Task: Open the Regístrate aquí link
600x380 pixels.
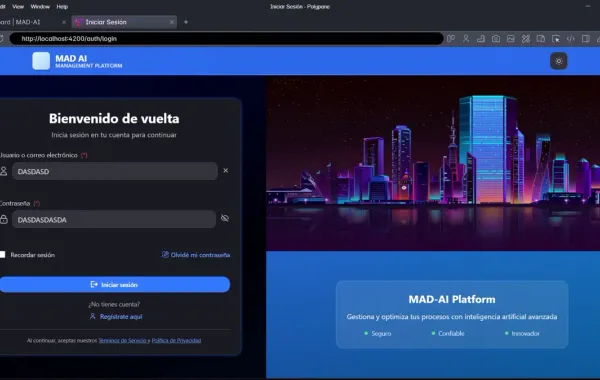Action: [116, 316]
